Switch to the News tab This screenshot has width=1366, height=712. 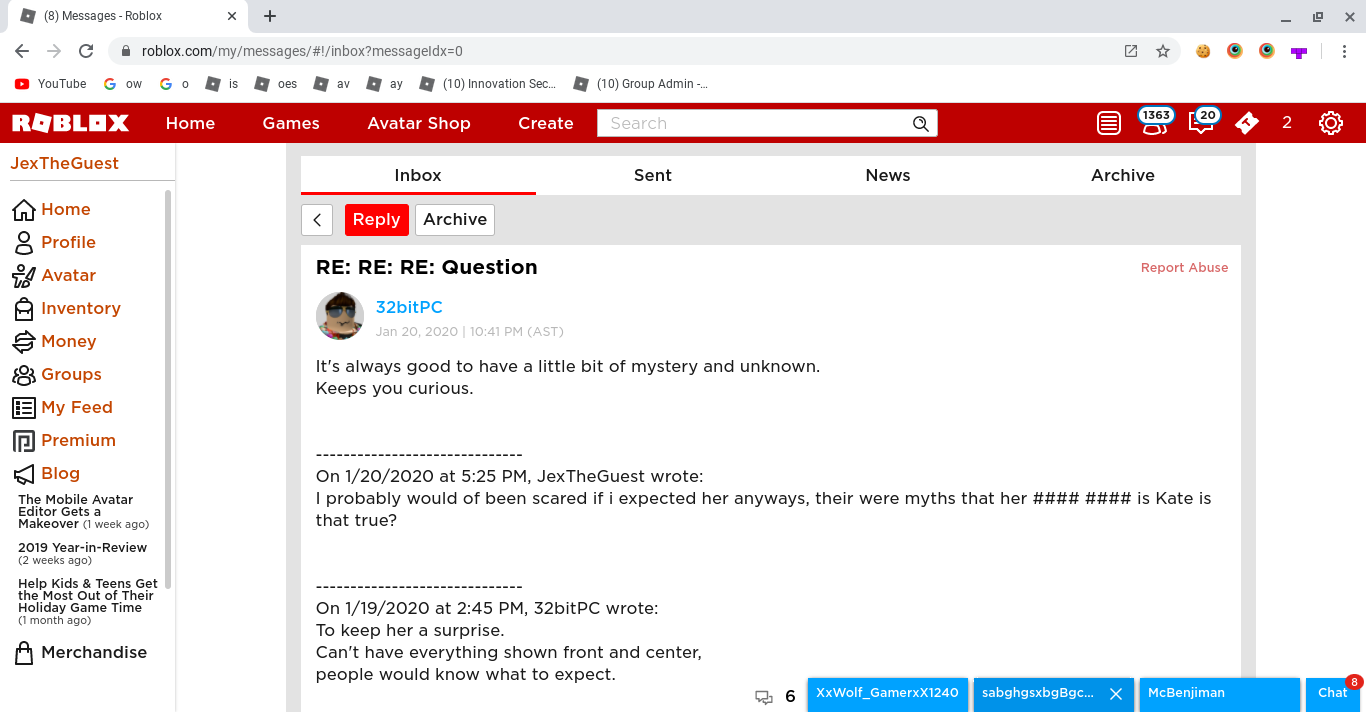(888, 175)
